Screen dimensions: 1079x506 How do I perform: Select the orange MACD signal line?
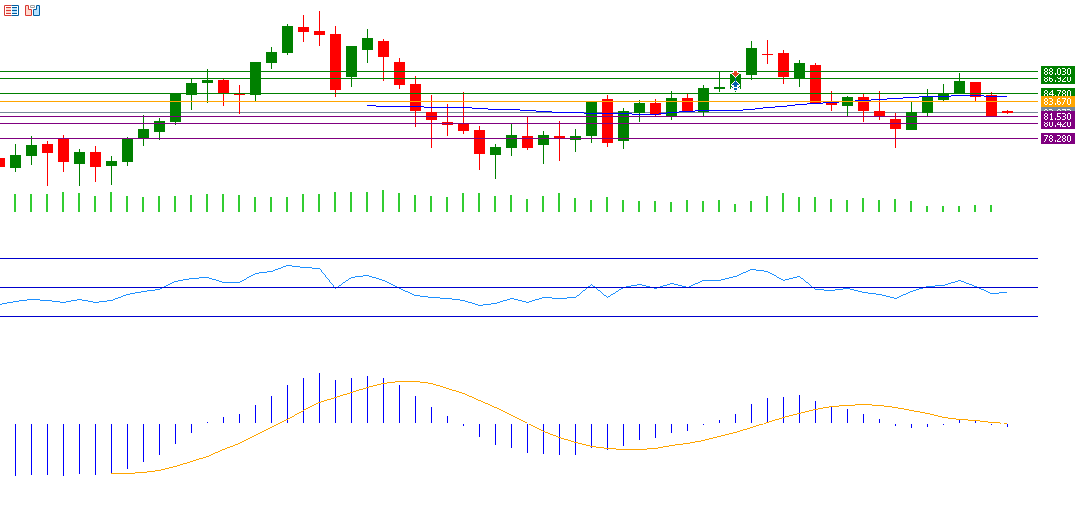pyautogui.click(x=400, y=381)
